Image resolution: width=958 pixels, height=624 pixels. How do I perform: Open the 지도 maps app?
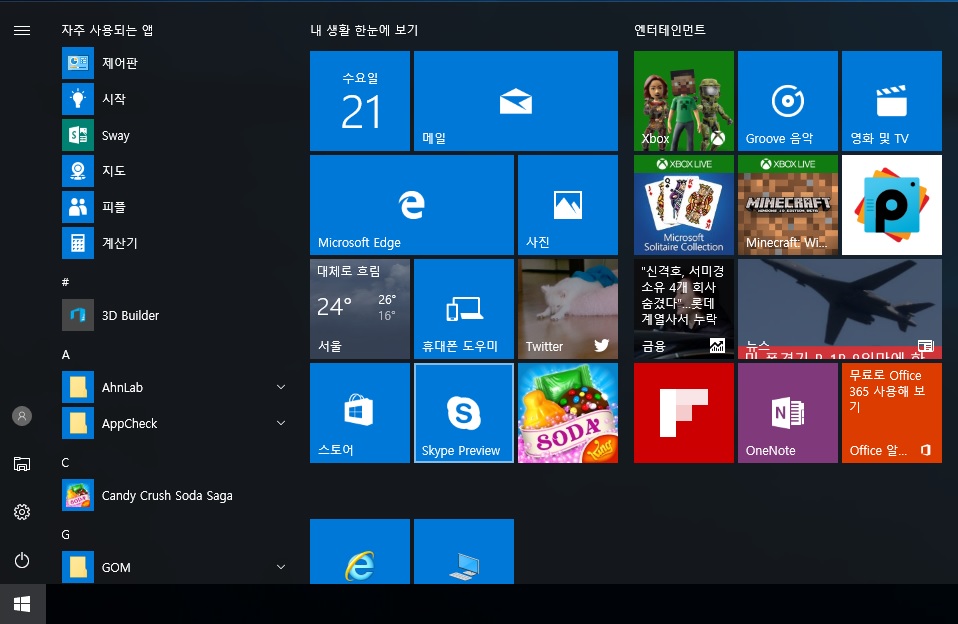click(174, 171)
